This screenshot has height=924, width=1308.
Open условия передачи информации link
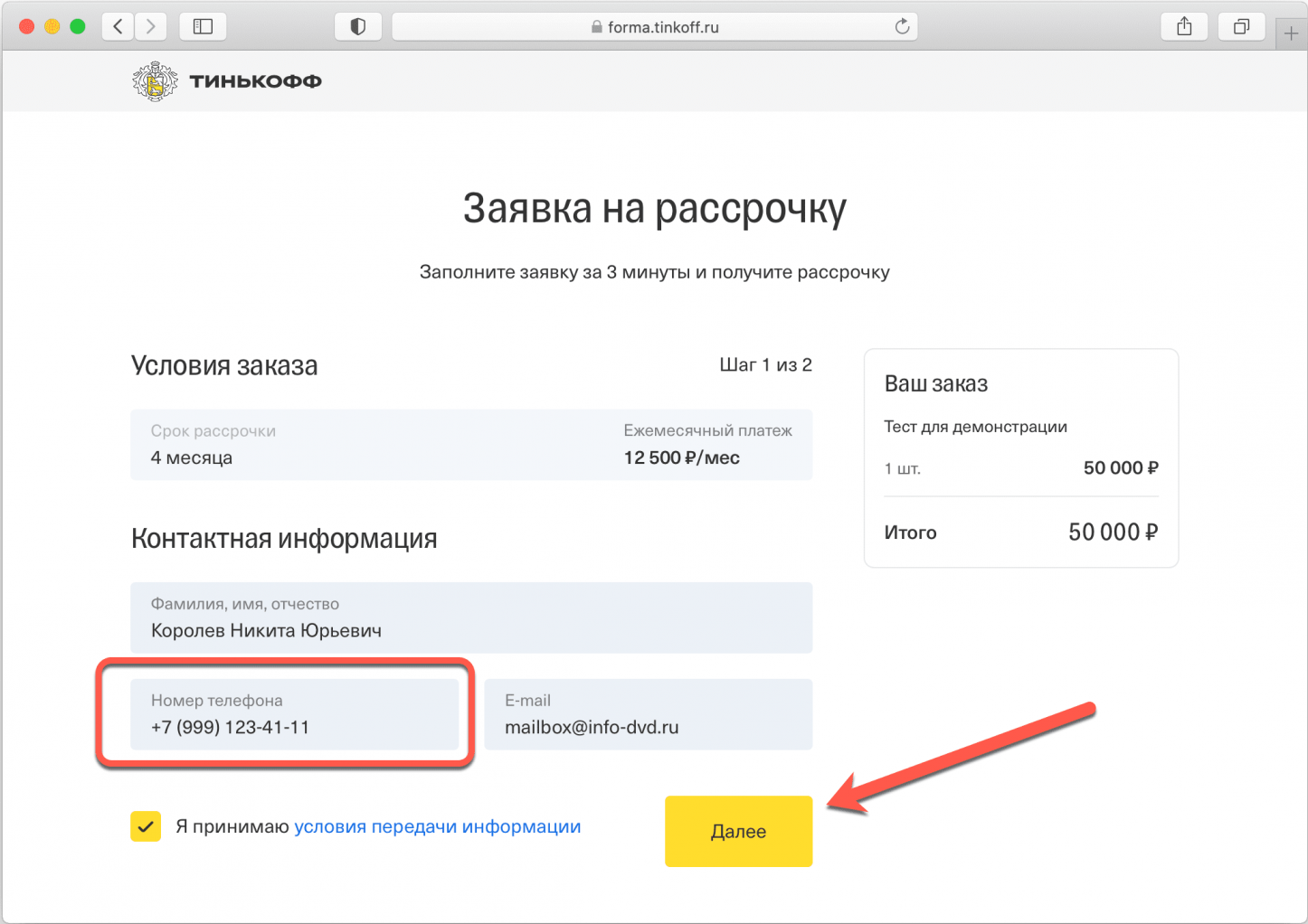pos(438,826)
